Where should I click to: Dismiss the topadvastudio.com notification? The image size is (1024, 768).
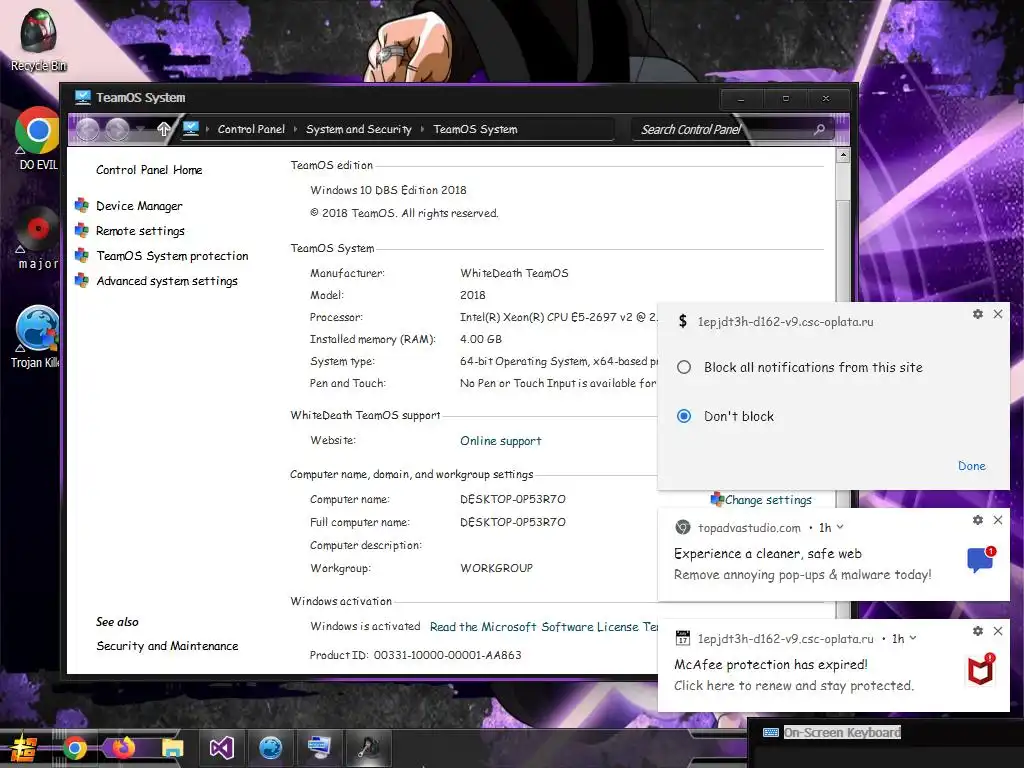click(x=998, y=520)
